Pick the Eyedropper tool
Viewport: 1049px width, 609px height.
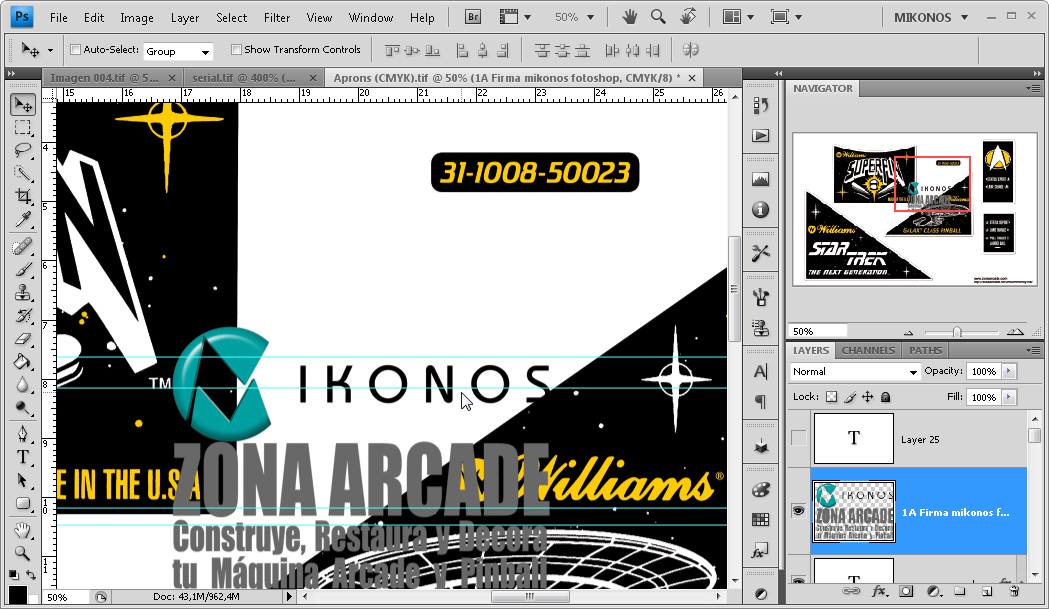22,220
